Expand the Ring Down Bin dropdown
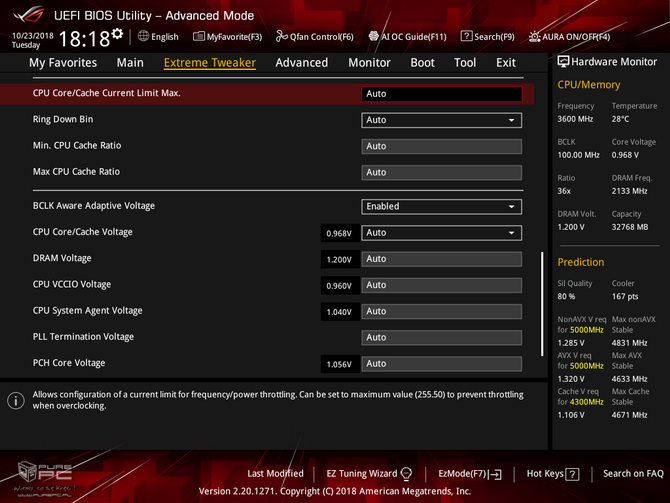This screenshot has height=503, width=670. (x=441, y=120)
